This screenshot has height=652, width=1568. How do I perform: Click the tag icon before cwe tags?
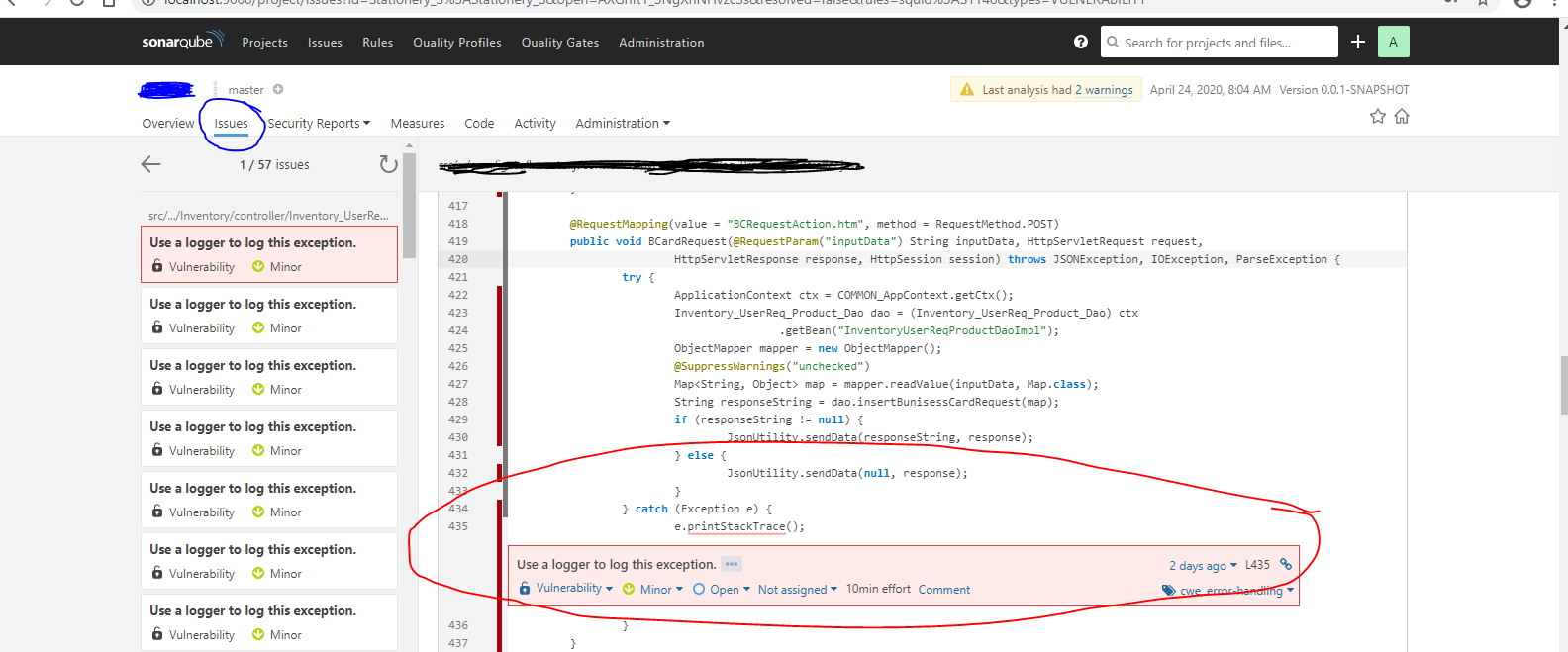[1169, 591]
